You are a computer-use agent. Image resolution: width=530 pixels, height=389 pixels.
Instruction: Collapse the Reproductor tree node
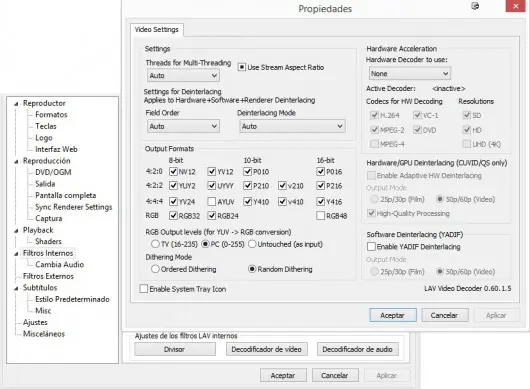[16, 104]
